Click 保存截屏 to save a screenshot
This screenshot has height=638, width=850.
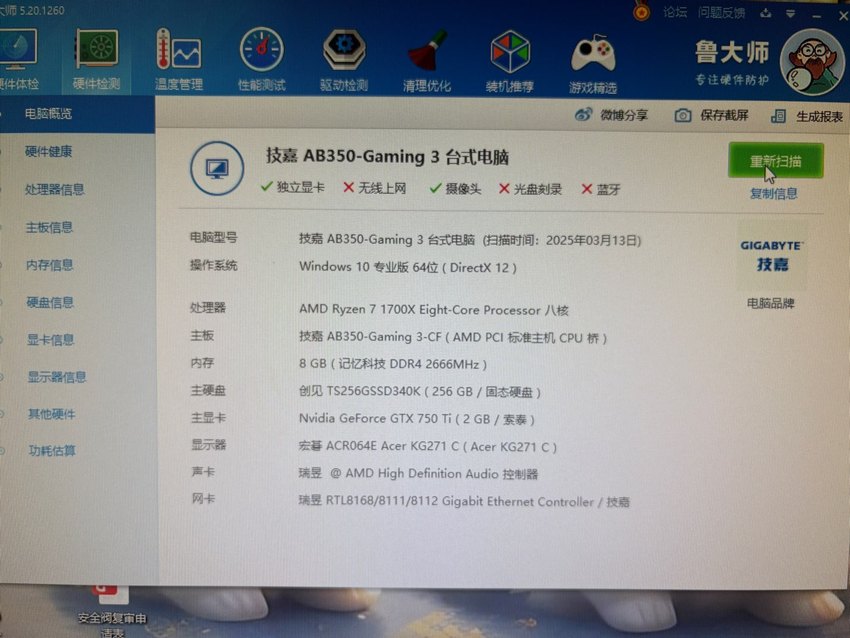(711, 115)
